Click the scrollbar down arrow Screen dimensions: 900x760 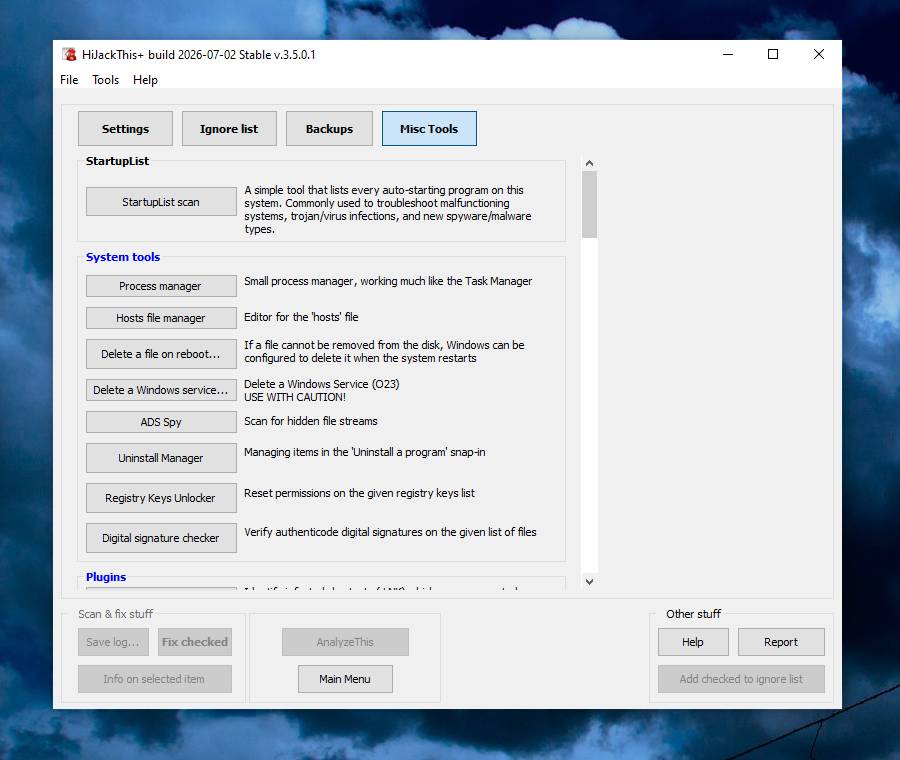[589, 581]
